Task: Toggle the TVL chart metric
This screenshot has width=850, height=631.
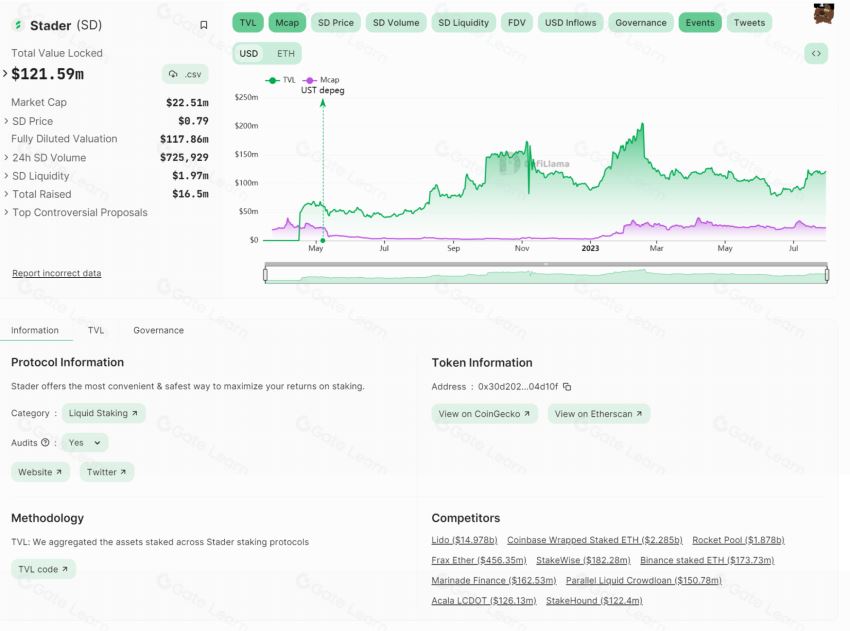Action: 248,23
